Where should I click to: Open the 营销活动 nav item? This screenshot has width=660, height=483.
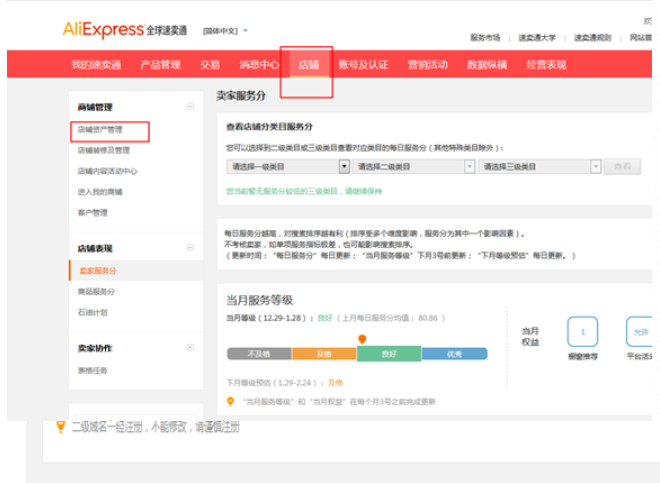428,64
